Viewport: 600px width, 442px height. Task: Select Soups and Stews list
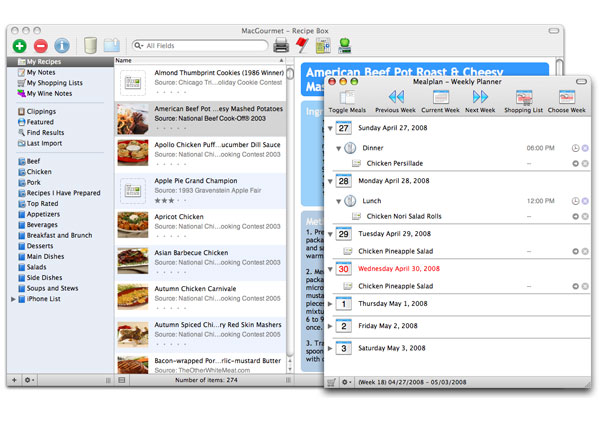click(52, 288)
